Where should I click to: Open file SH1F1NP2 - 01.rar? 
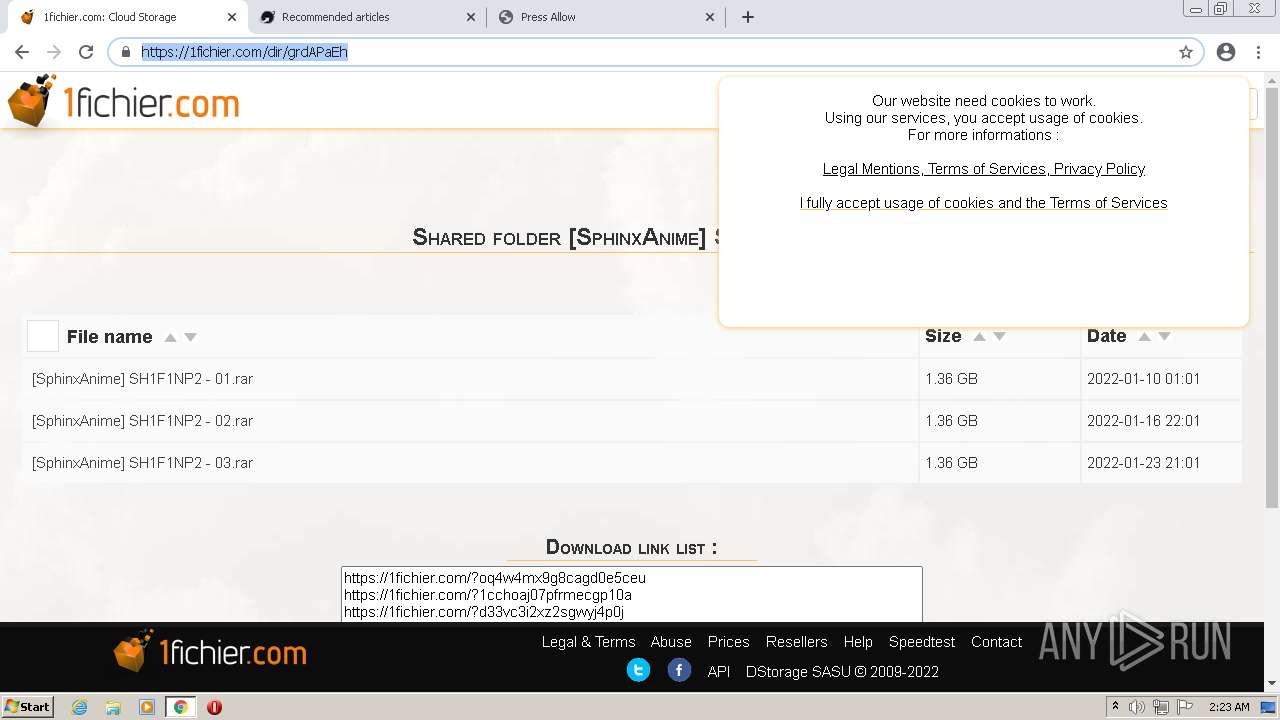pos(142,379)
